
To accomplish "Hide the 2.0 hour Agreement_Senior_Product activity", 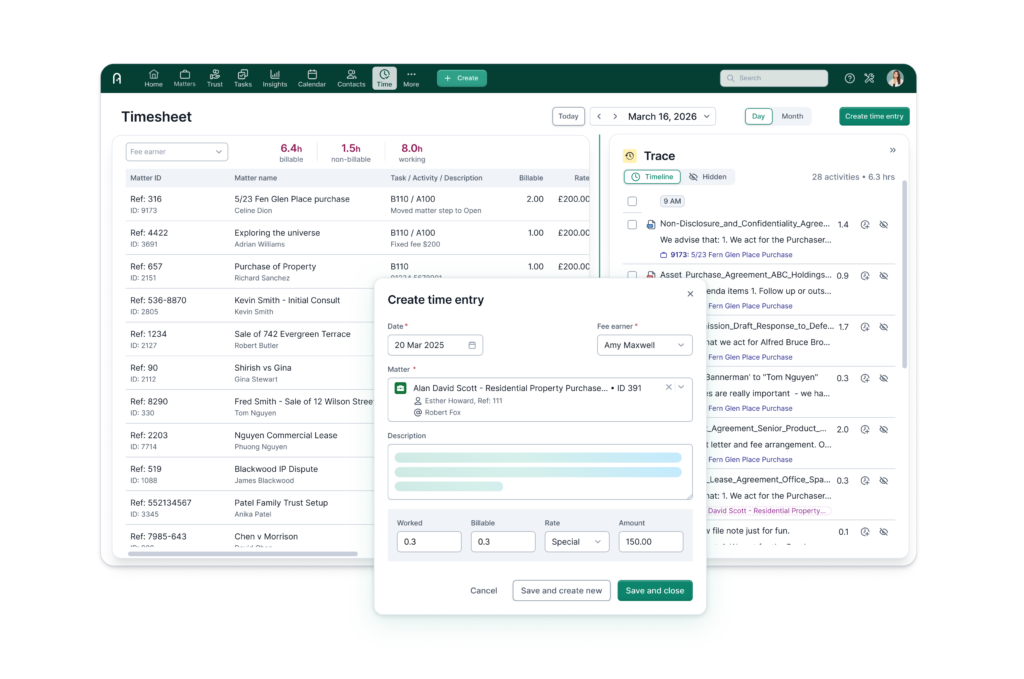I will point(884,430).
